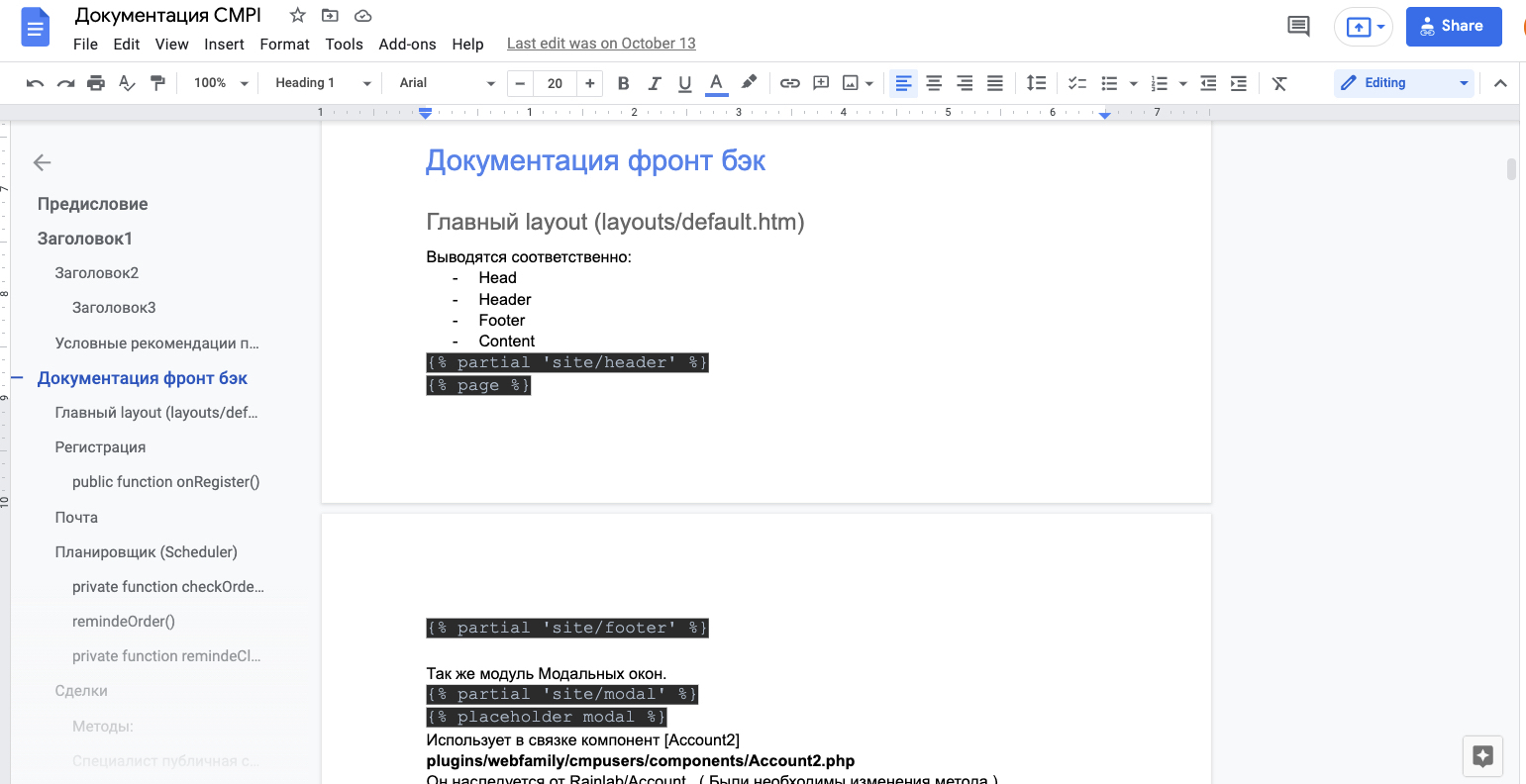The image size is (1526, 784).
Task: Open the Last edit was on October 13 link
Action: tap(601, 44)
